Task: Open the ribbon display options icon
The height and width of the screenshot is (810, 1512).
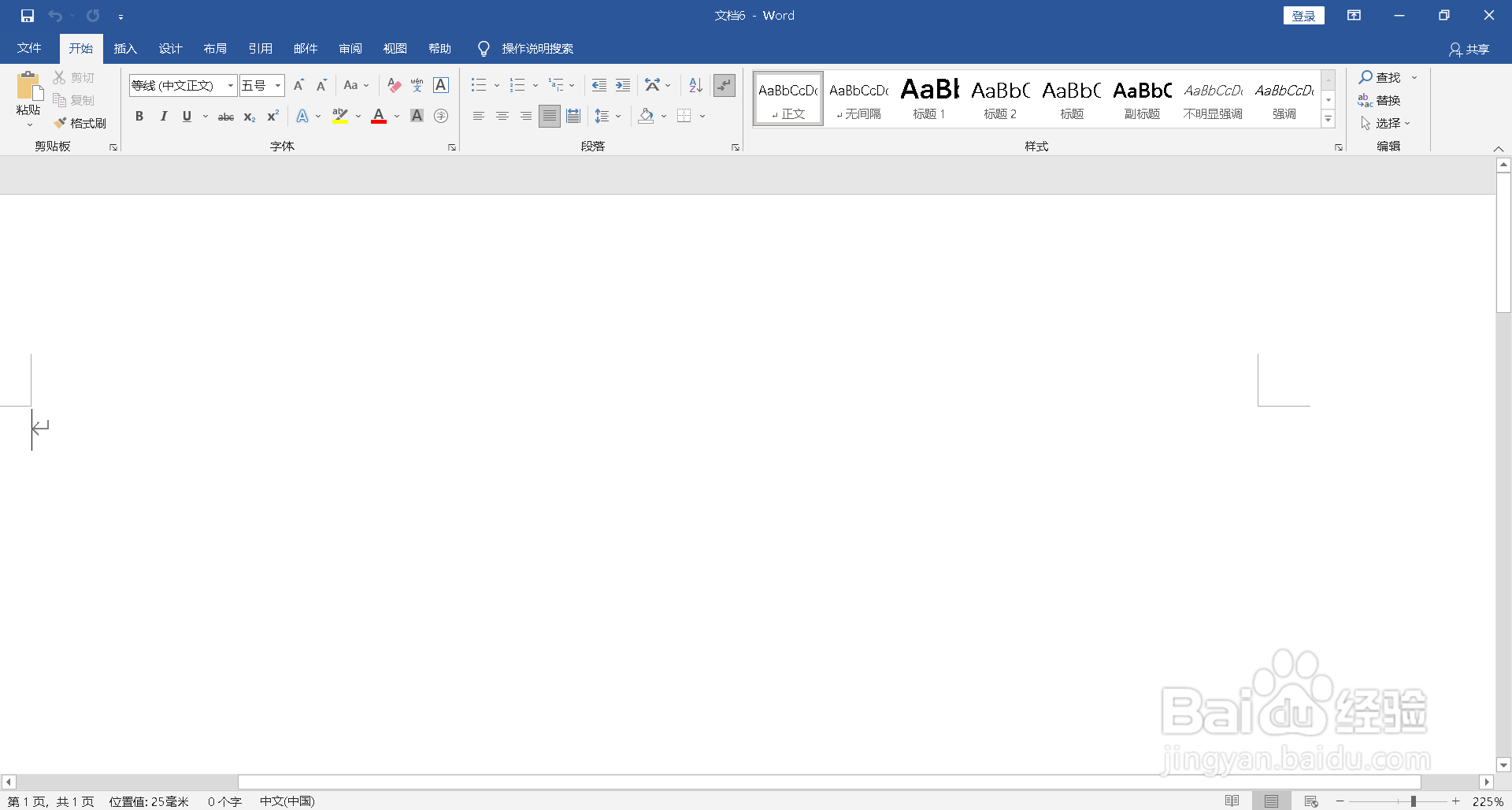Action: pyautogui.click(x=1354, y=16)
